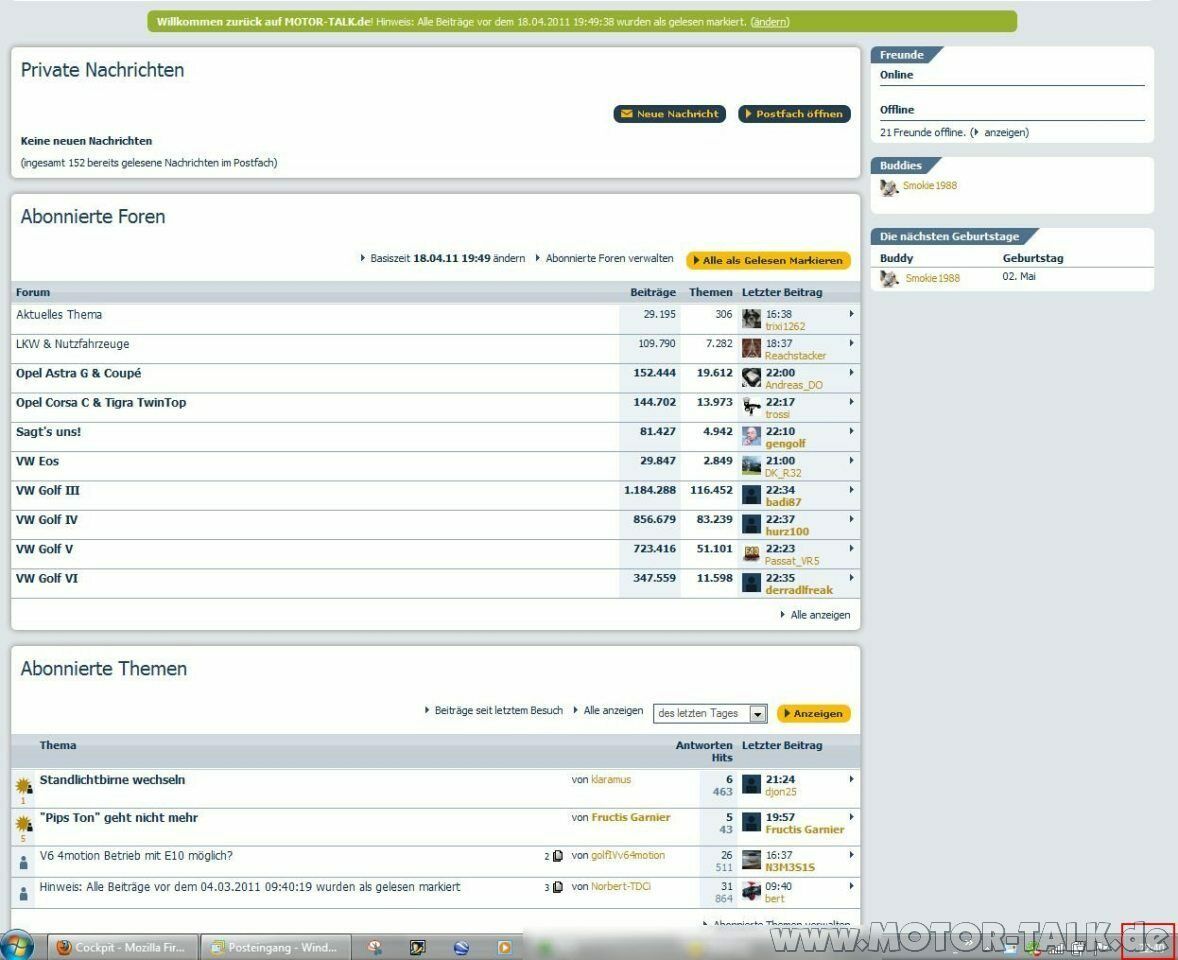This screenshot has width=1178, height=960.
Task: Show offline friends via anzeigen link
Action: tap(1004, 132)
